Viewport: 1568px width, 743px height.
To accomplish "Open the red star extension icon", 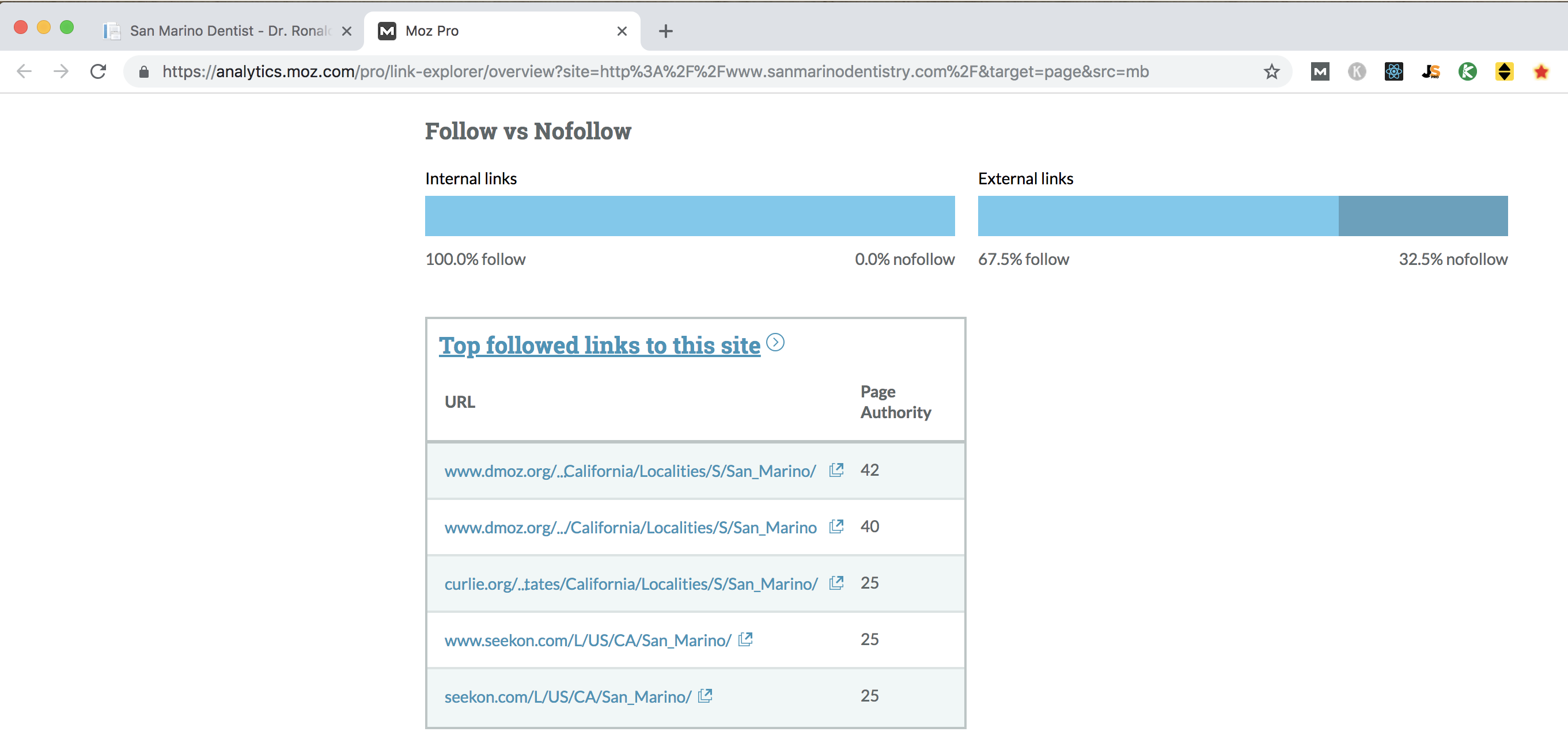I will (x=1542, y=72).
